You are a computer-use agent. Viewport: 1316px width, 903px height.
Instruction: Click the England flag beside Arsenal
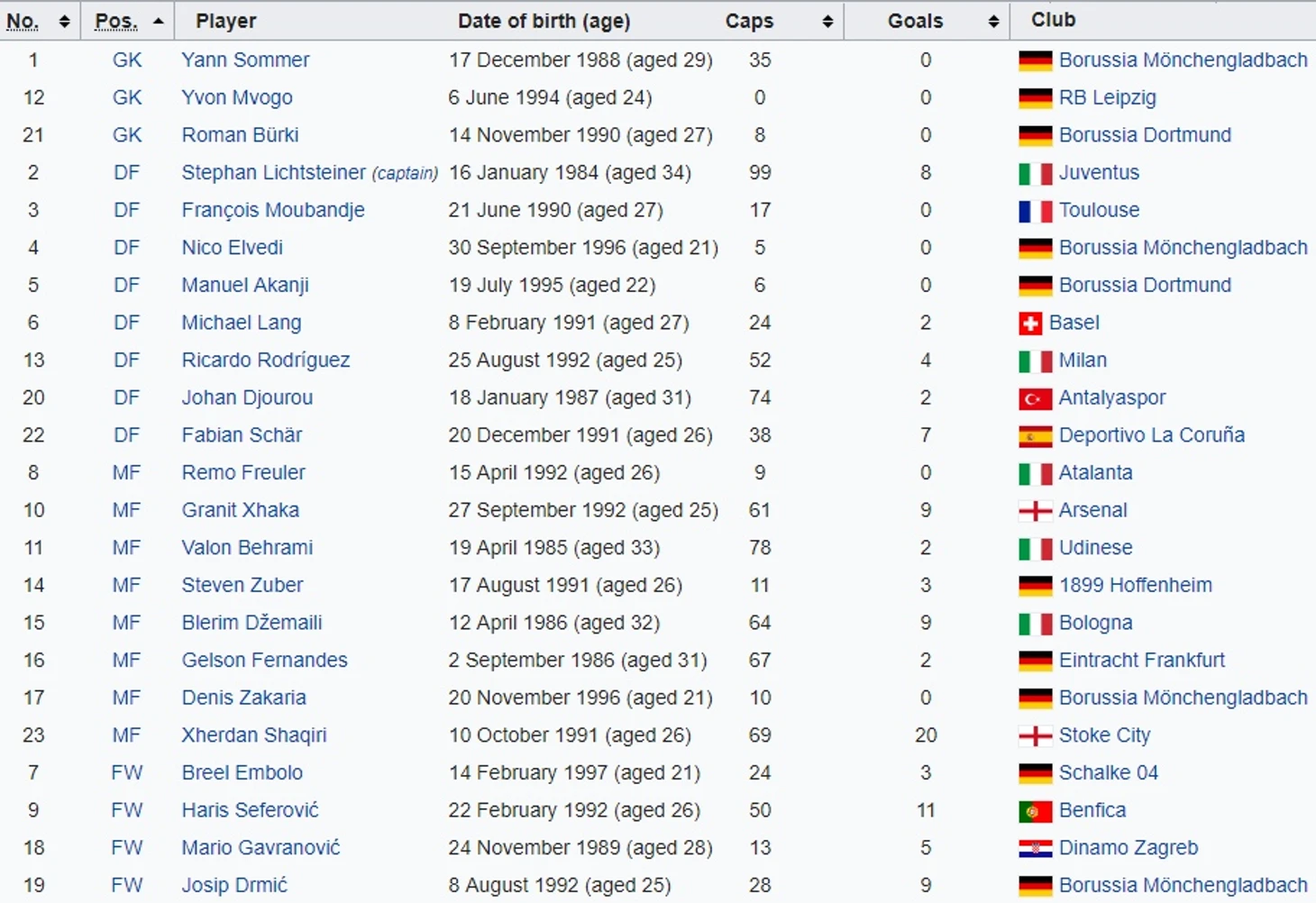(x=1035, y=511)
